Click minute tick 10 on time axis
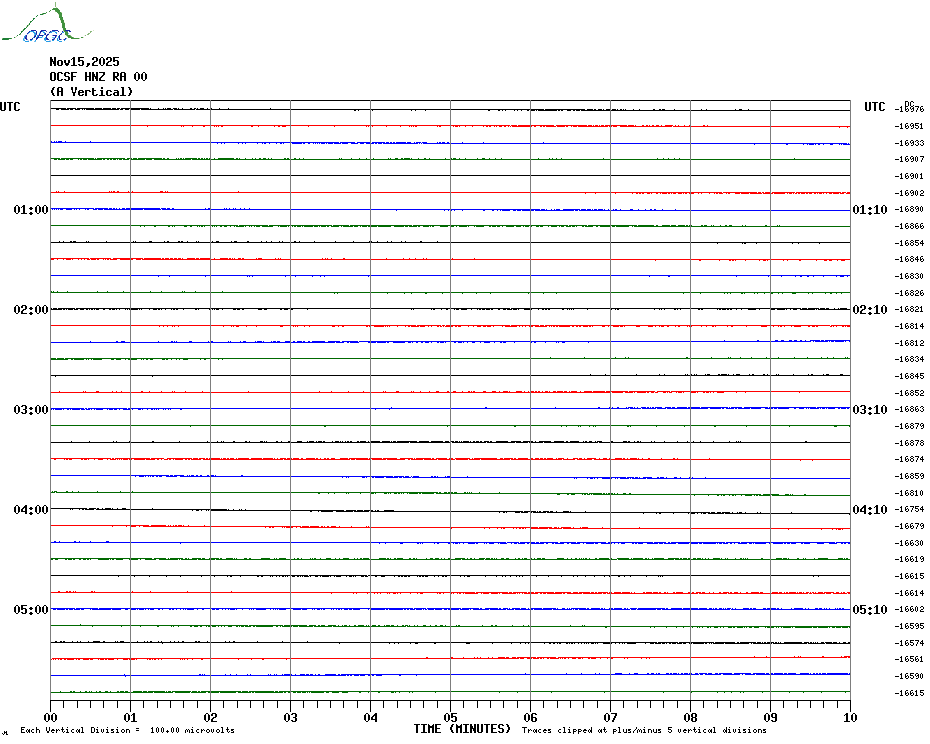The image size is (930, 744). 851,717
